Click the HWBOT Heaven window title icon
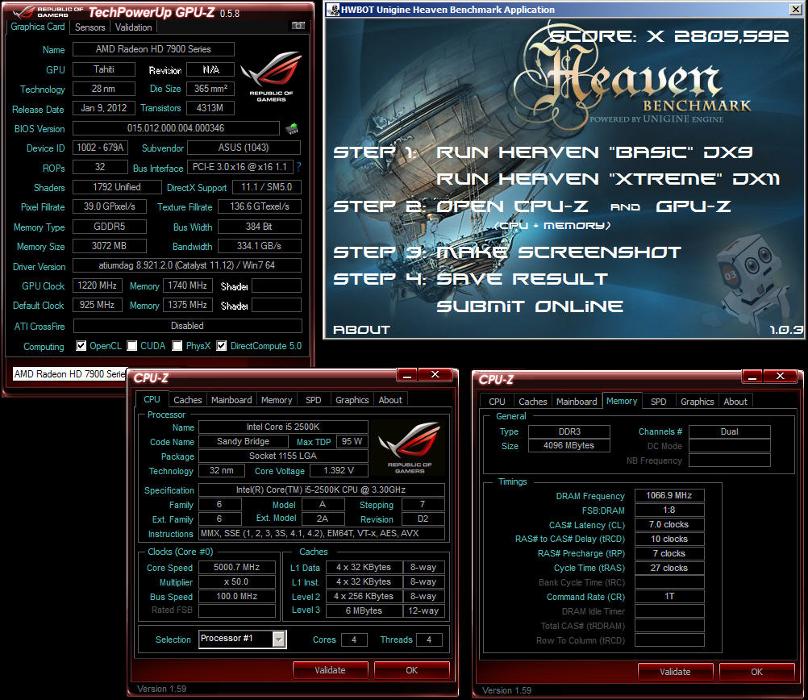Viewport: 808px width, 700px height. click(333, 9)
